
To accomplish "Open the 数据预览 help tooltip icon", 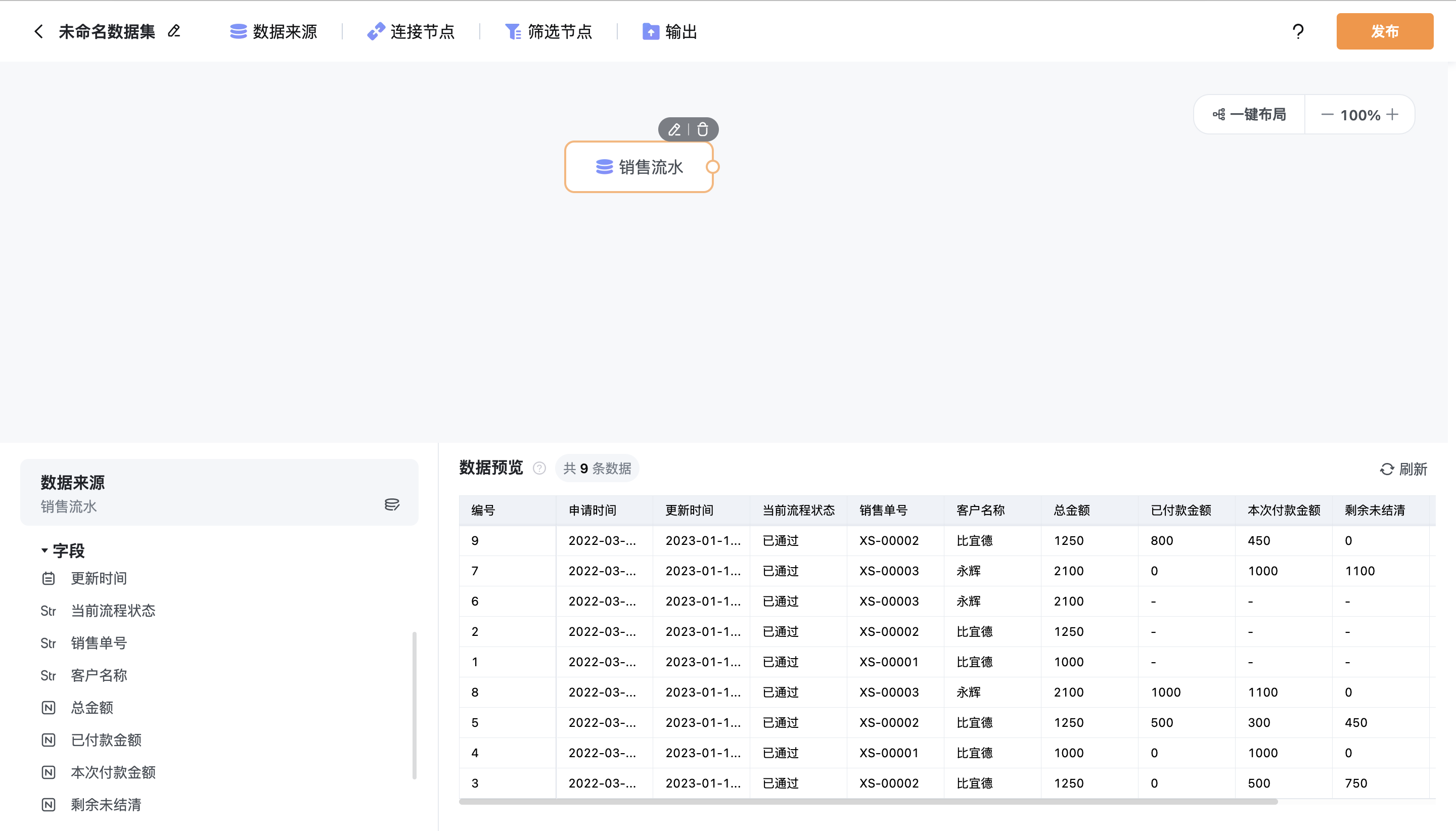I will (539, 469).
